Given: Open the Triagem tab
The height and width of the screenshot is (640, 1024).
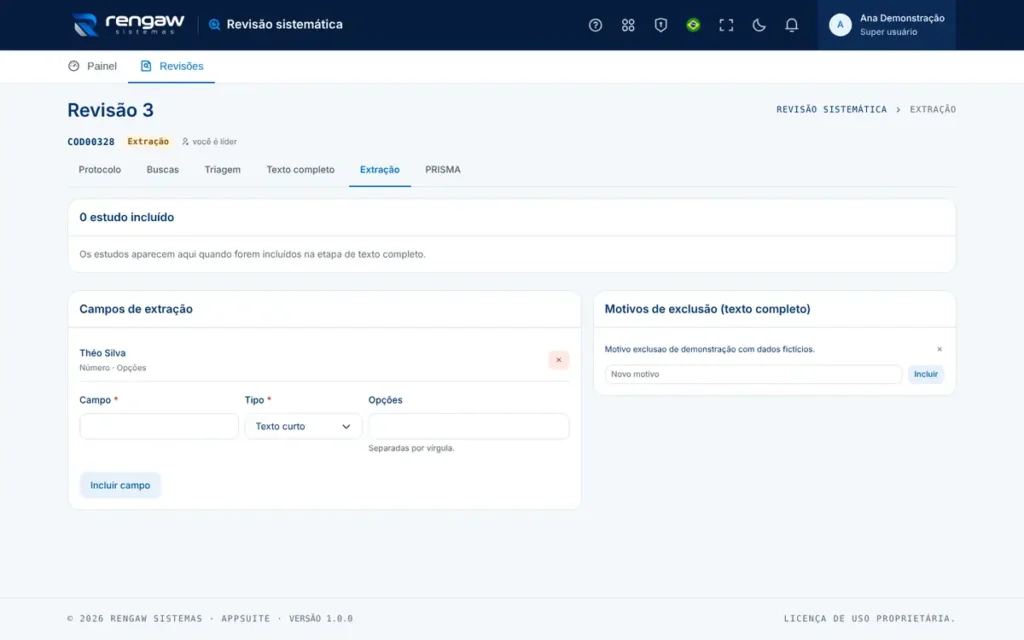Looking at the screenshot, I should click(222, 170).
